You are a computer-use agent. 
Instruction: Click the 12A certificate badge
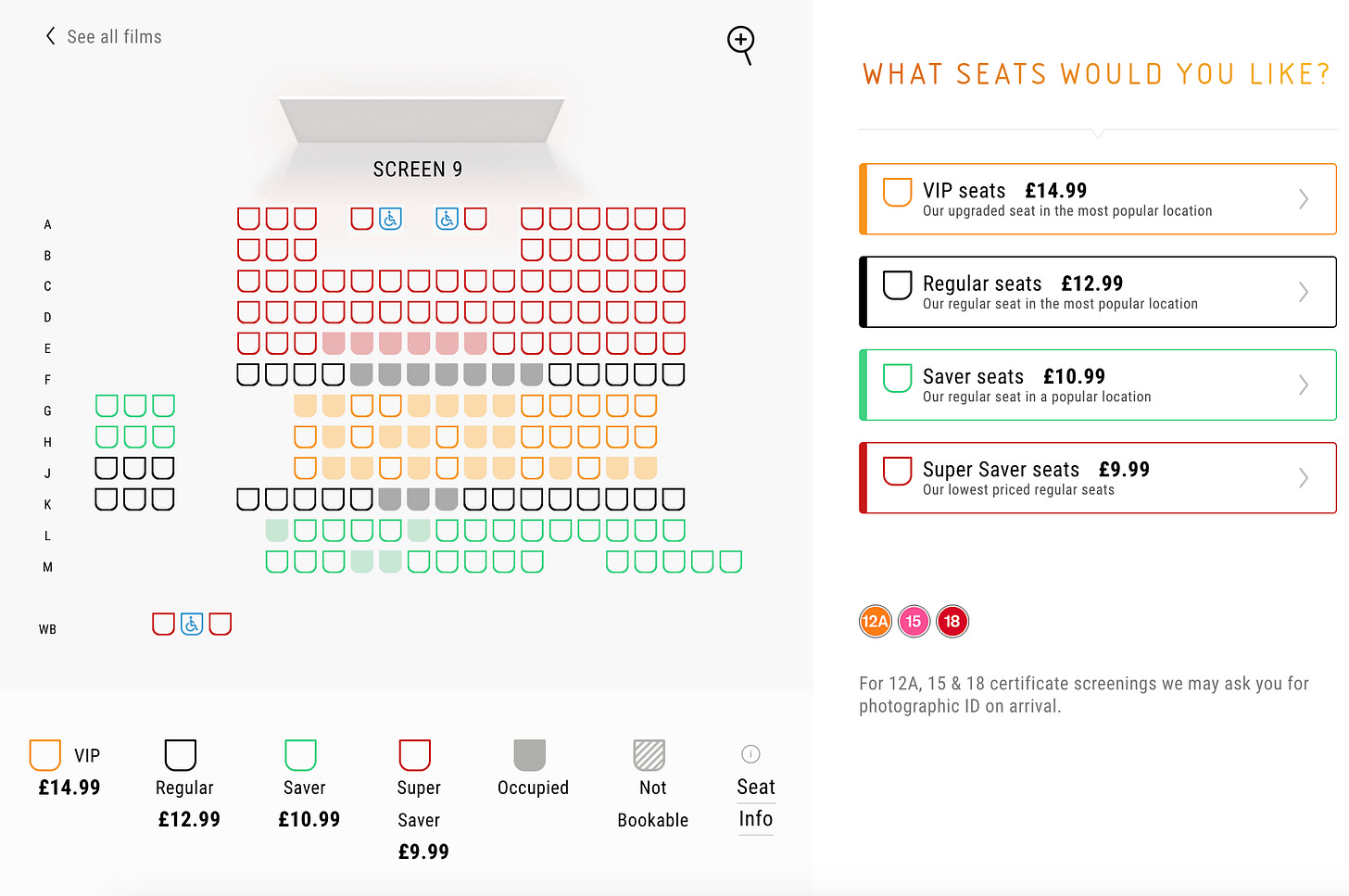coord(876,622)
